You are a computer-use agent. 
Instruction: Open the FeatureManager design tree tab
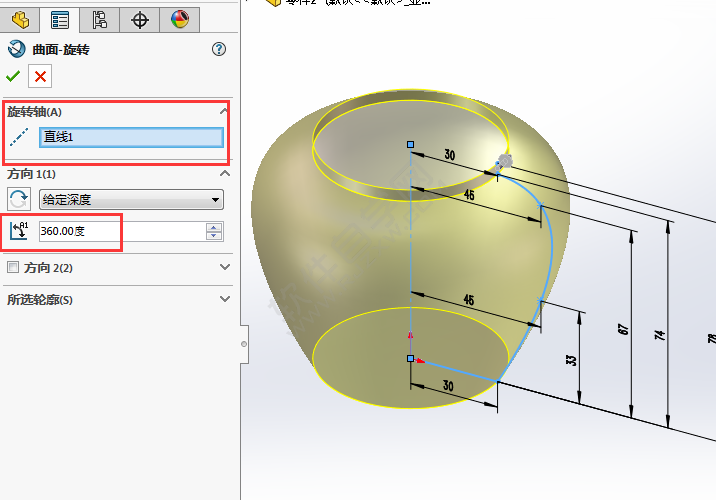click(x=20, y=20)
